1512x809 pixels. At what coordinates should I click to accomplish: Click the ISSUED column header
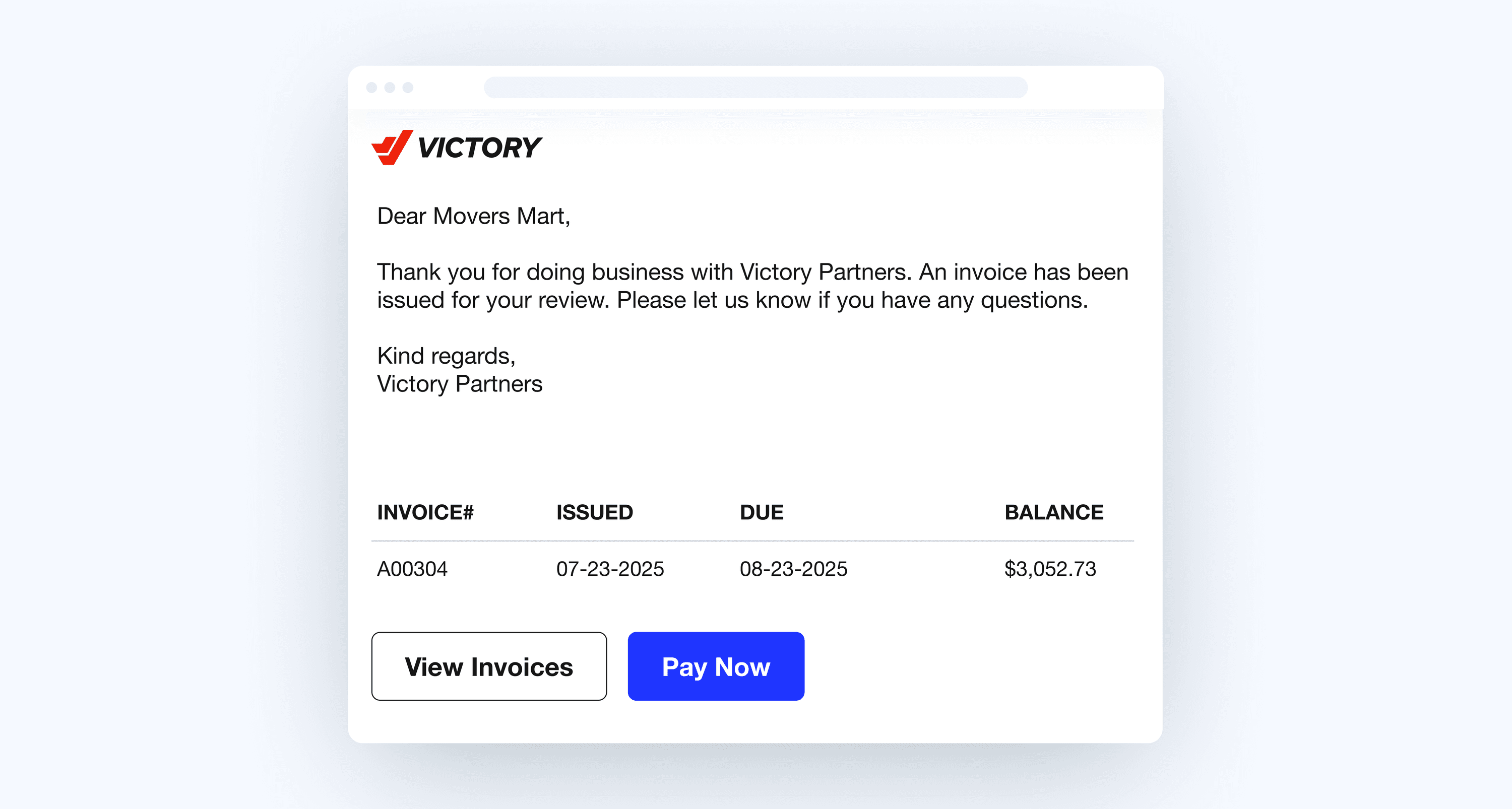pos(595,512)
